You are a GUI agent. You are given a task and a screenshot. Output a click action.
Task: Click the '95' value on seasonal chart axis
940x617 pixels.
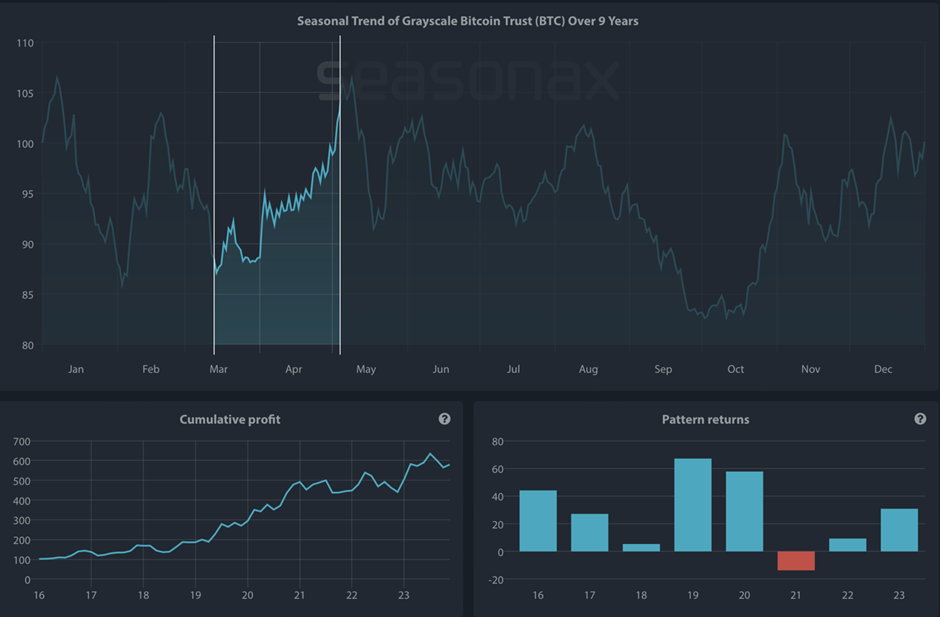coord(28,194)
